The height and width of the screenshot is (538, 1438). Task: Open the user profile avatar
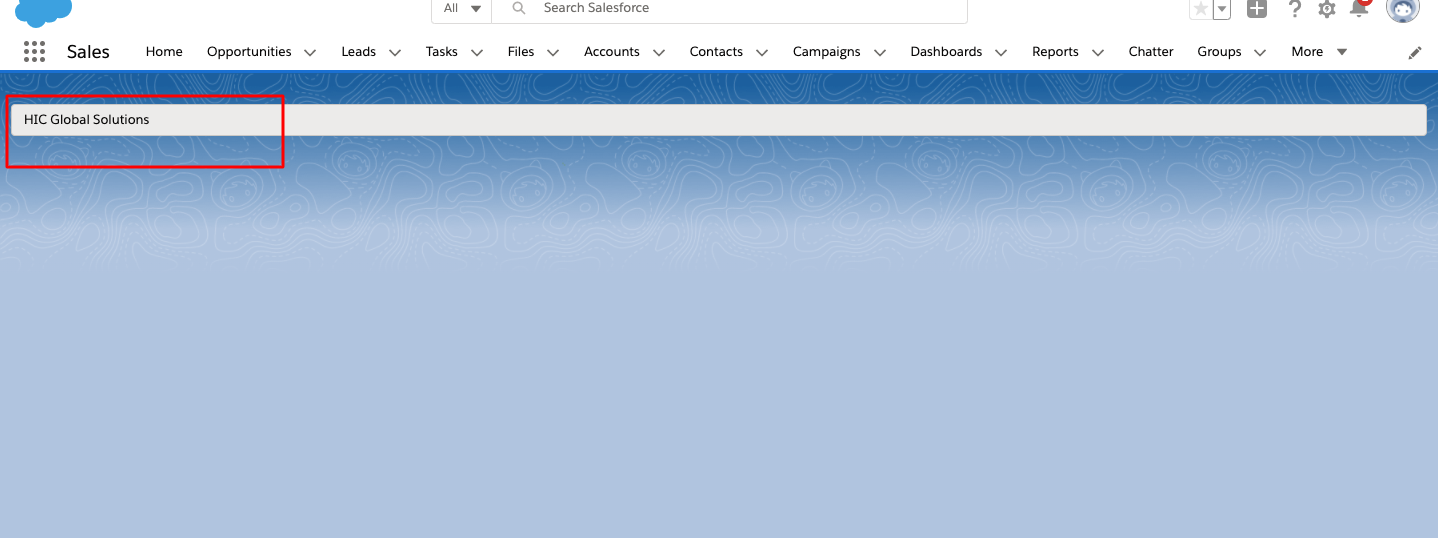(x=1403, y=8)
